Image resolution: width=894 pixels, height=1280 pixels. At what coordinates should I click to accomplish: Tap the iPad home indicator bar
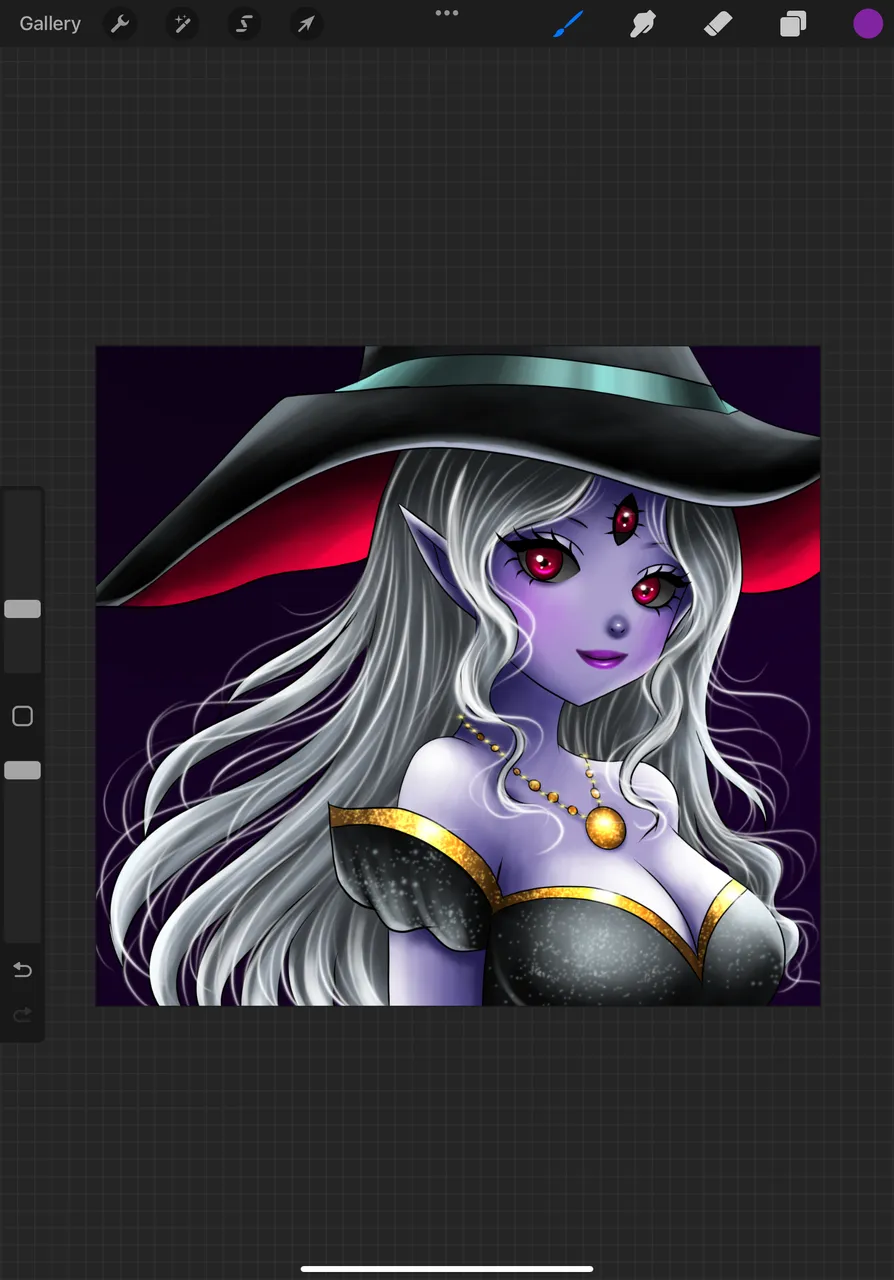point(447,1269)
